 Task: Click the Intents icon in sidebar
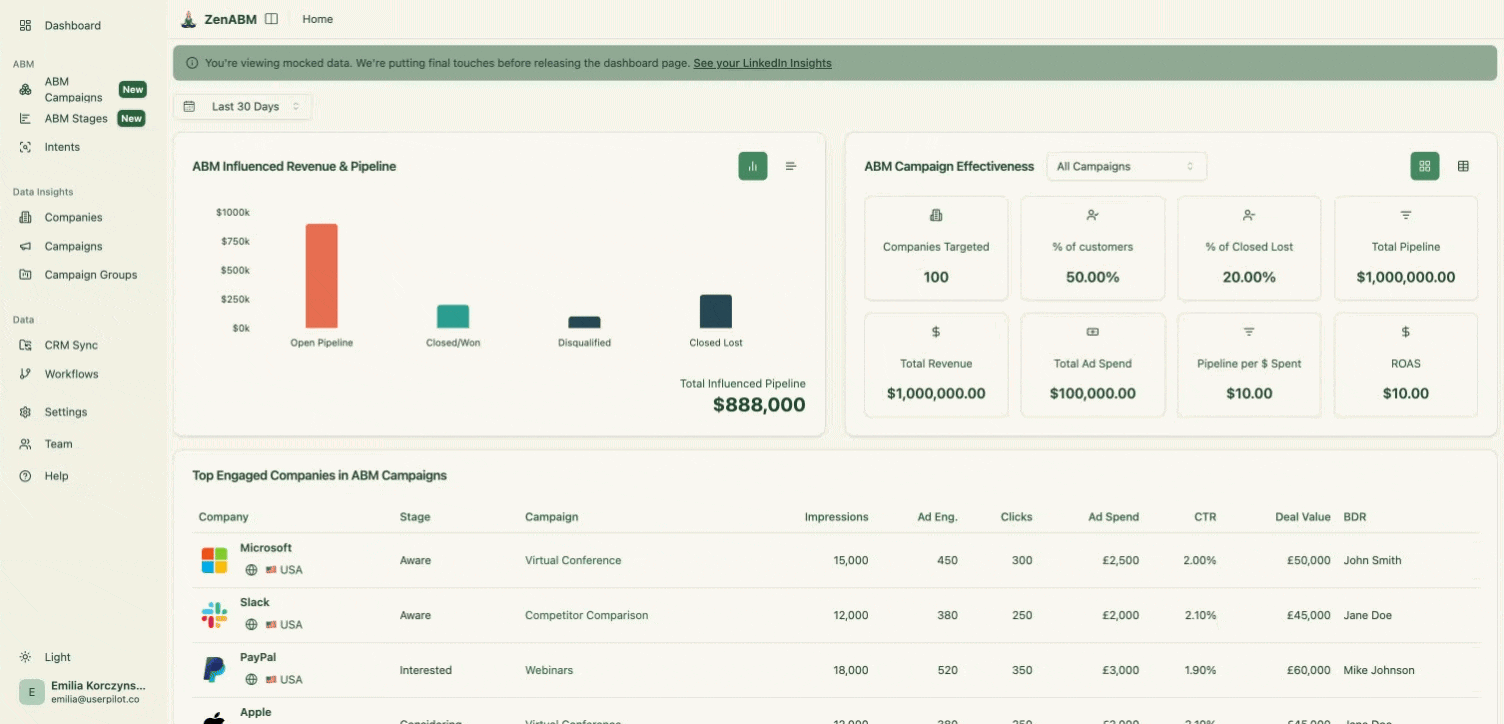25,147
